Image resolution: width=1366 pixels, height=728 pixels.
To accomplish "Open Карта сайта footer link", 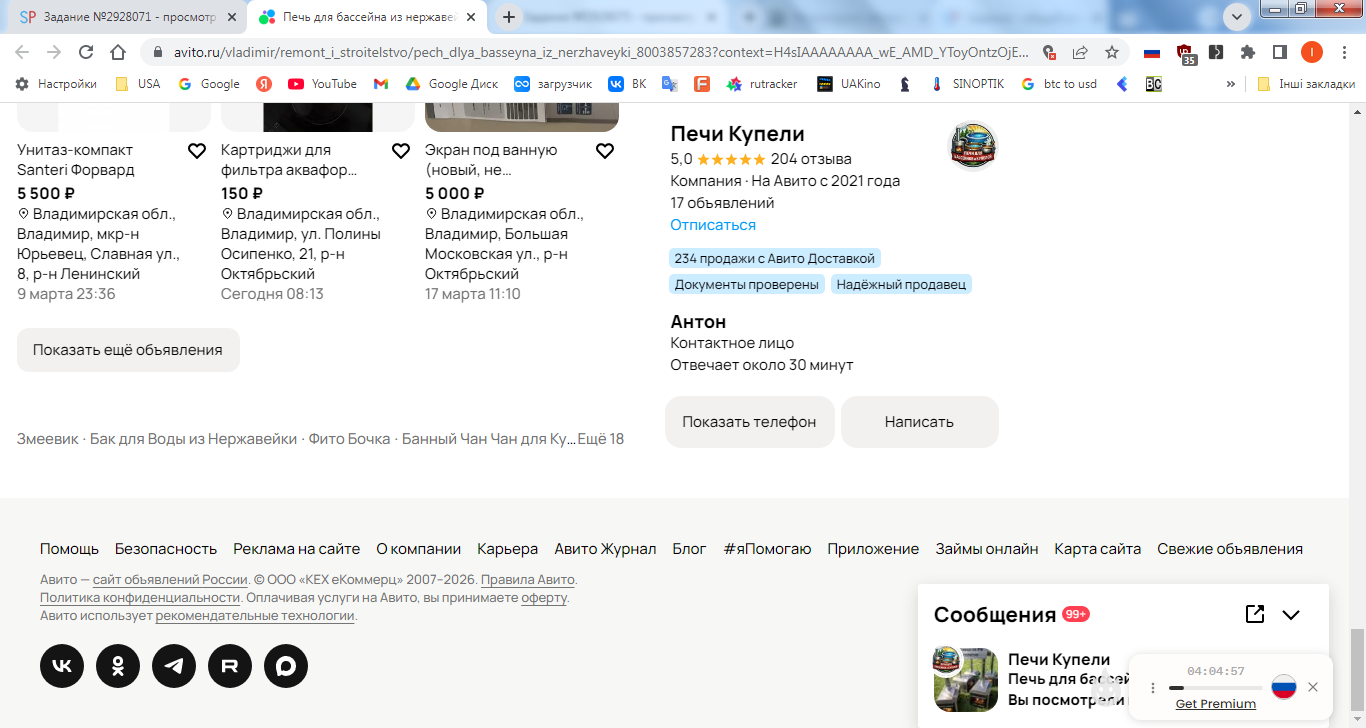I will pos(1098,549).
